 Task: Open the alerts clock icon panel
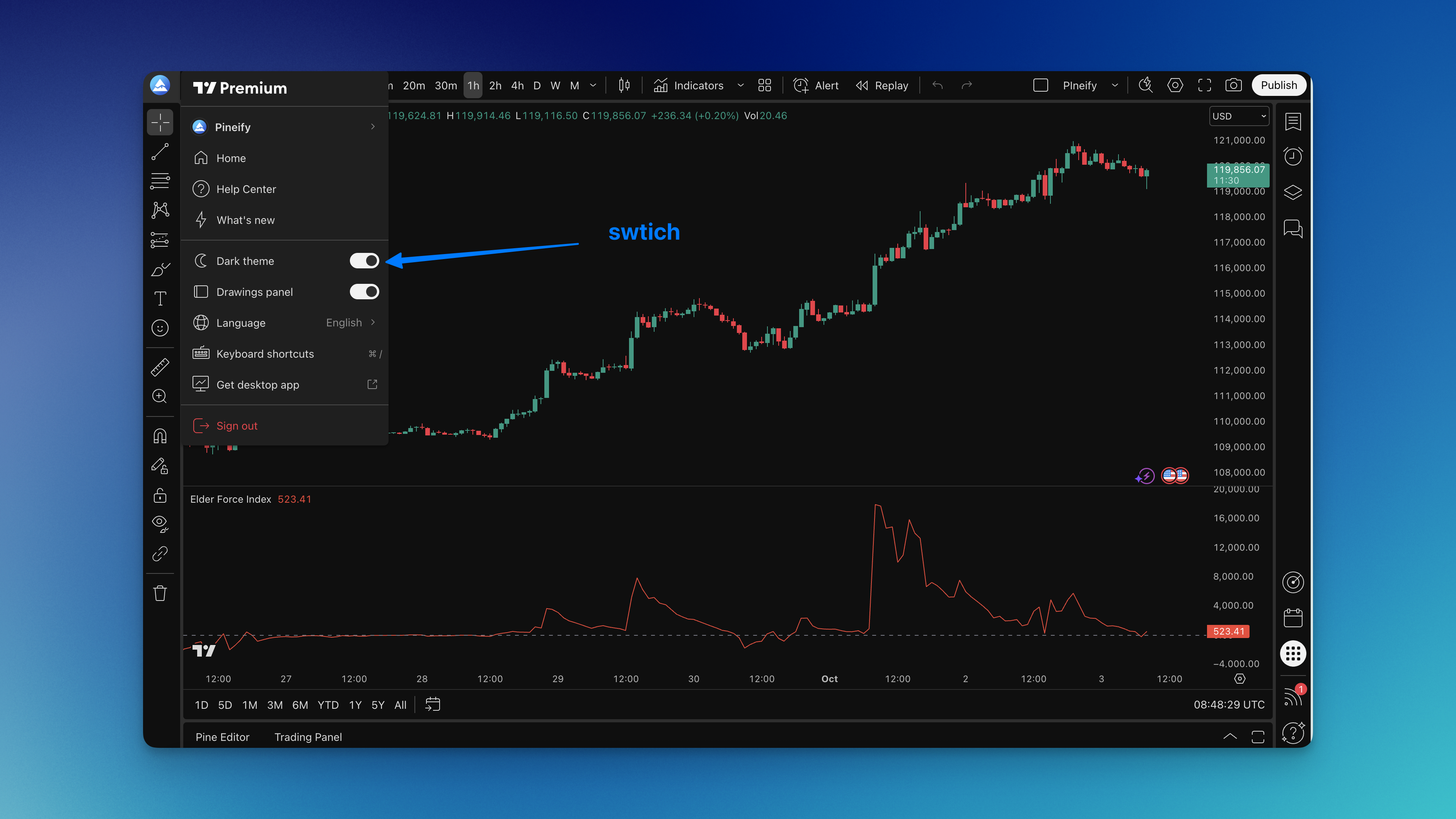click(x=1292, y=157)
